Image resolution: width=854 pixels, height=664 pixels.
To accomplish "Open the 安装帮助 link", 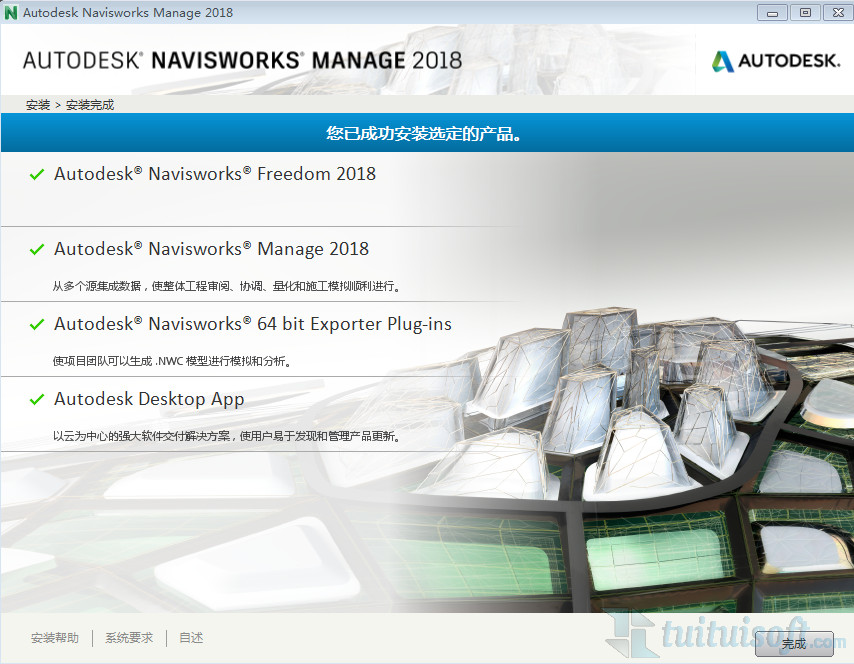I will pos(55,638).
